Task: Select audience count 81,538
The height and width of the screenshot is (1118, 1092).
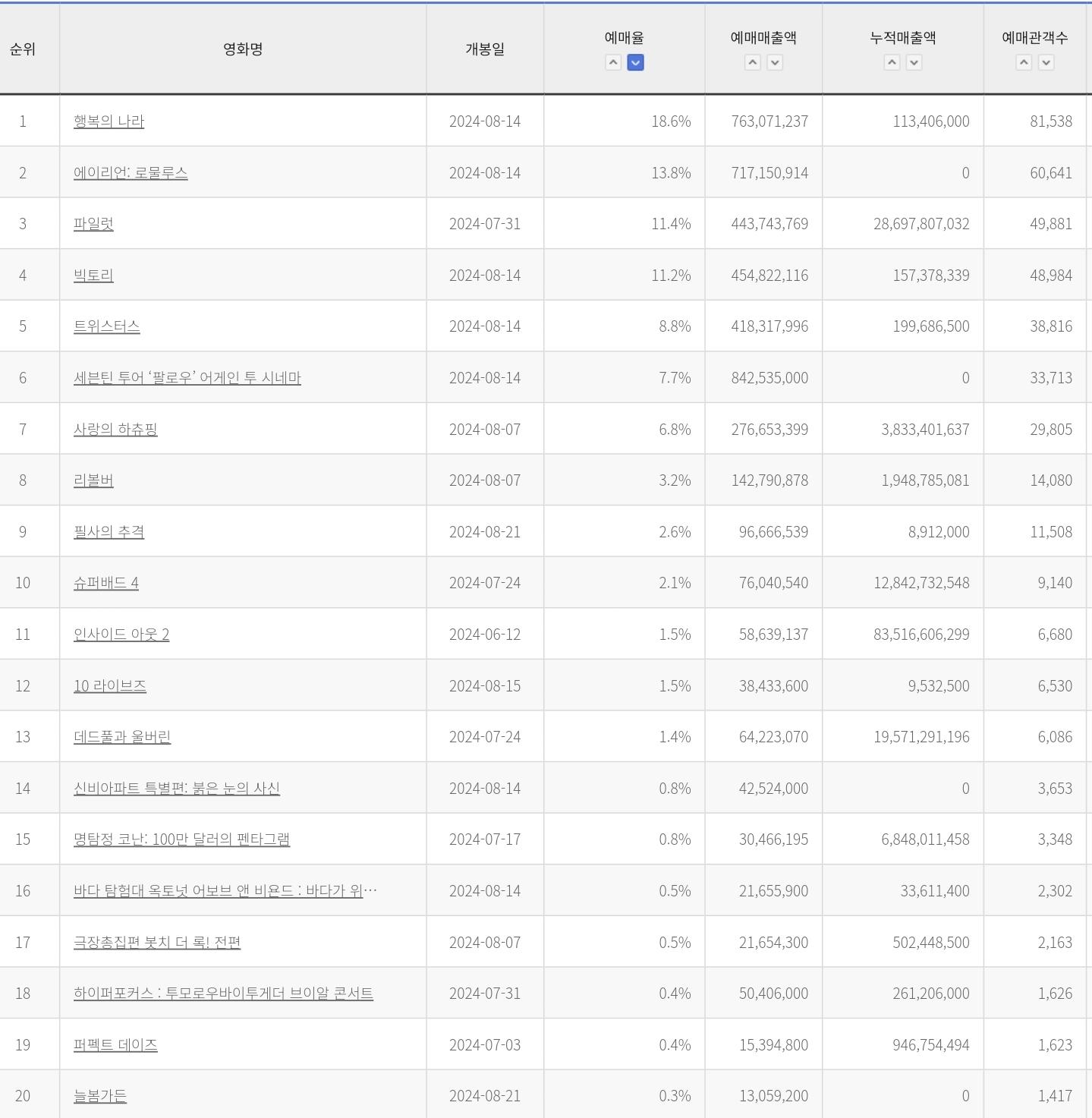Action: pos(1051,121)
